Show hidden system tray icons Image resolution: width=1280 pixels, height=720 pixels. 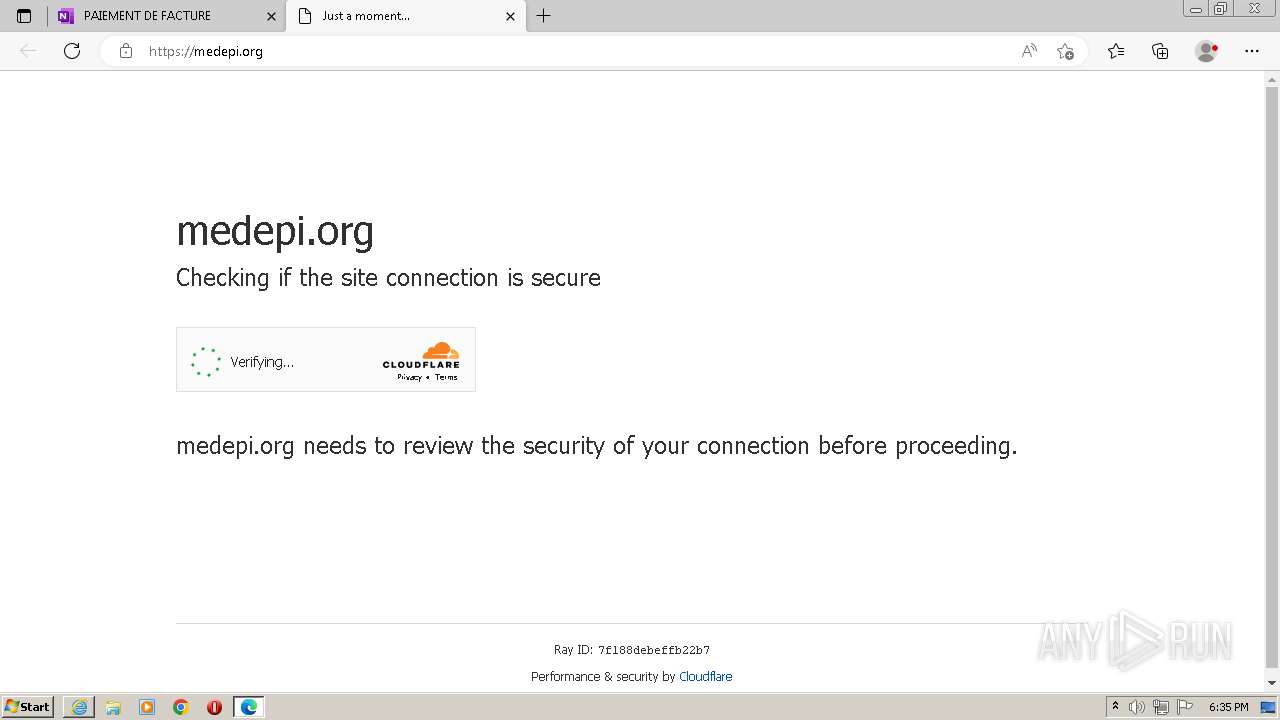tap(1115, 707)
